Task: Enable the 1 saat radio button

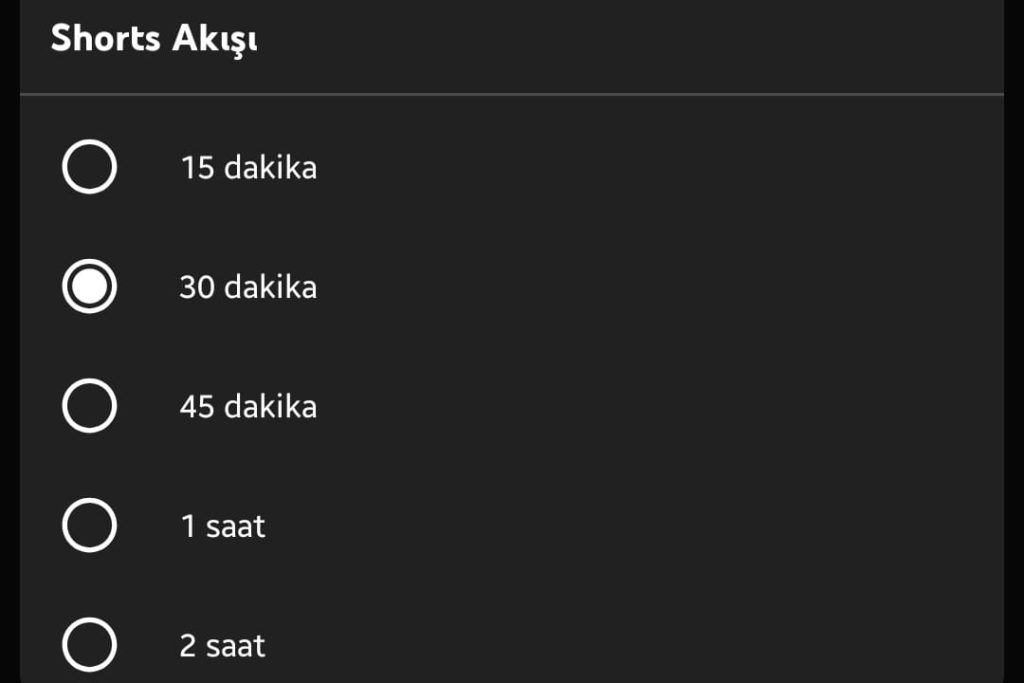Action: click(x=89, y=526)
